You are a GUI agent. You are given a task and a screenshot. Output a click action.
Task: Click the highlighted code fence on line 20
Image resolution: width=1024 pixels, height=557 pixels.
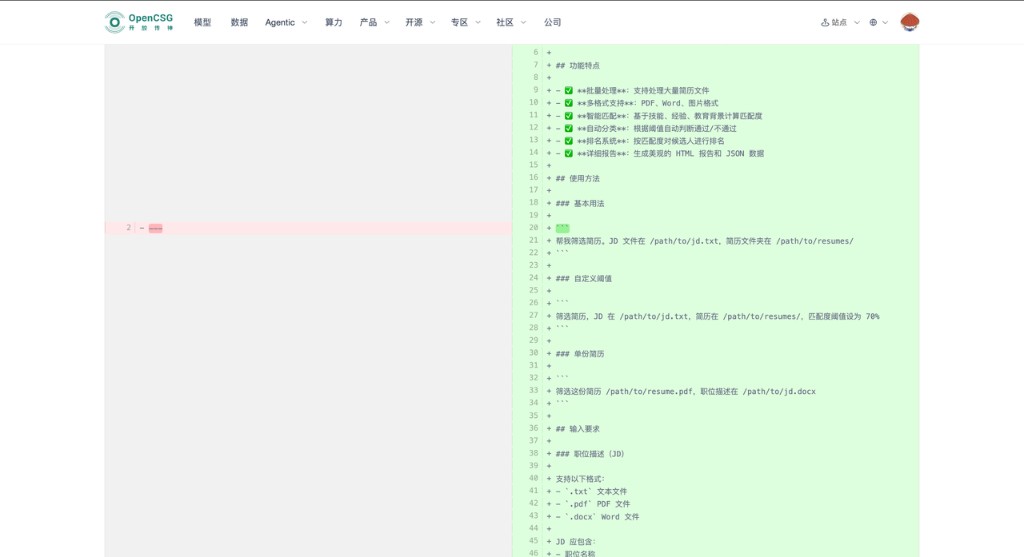pos(562,228)
